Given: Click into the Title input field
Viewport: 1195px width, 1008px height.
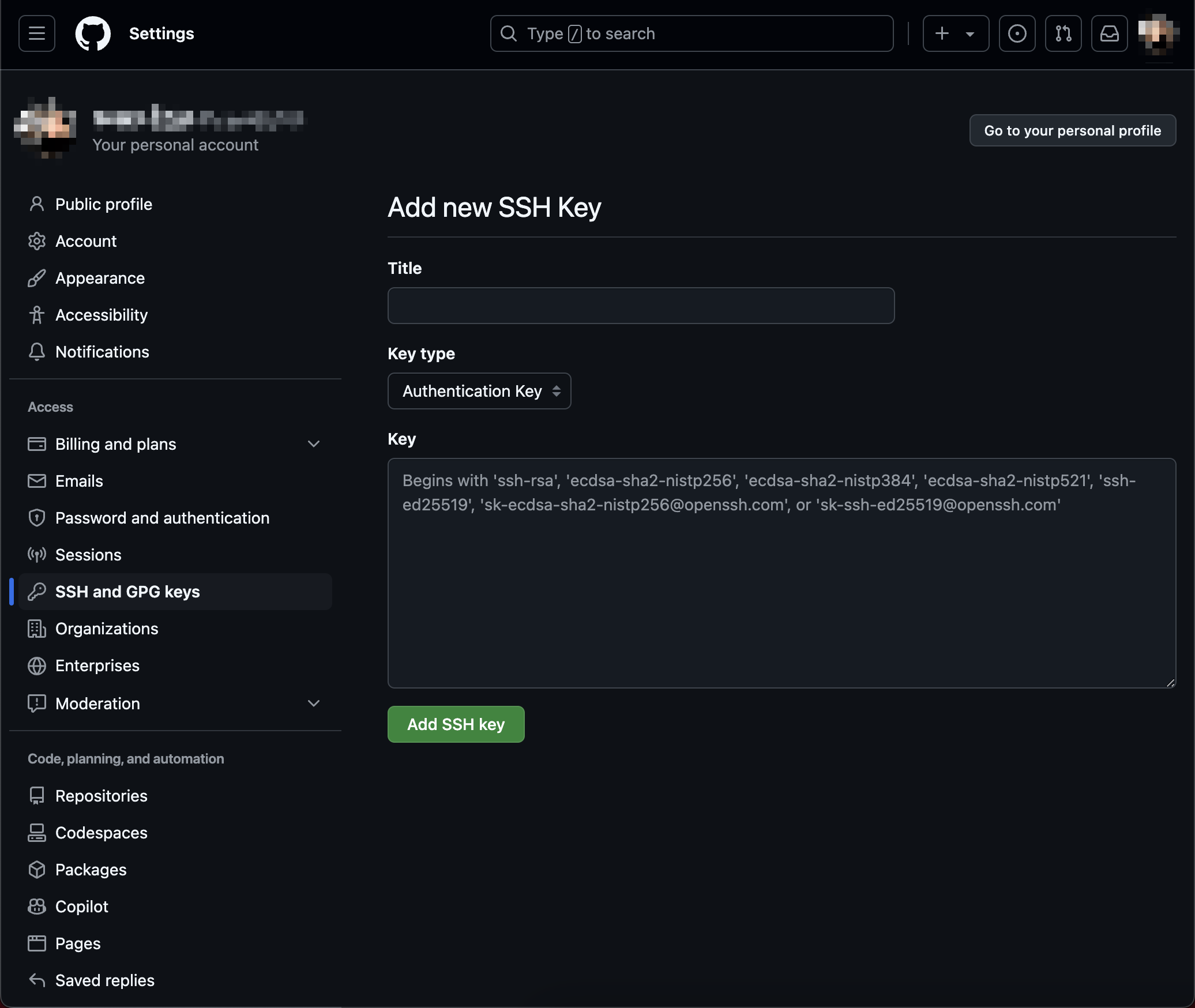Looking at the screenshot, I should pyautogui.click(x=641, y=306).
